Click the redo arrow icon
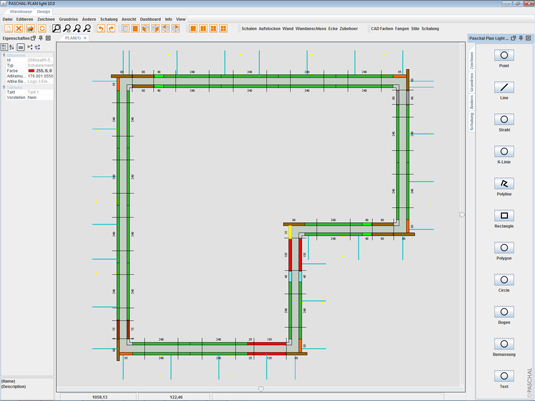 [111, 29]
